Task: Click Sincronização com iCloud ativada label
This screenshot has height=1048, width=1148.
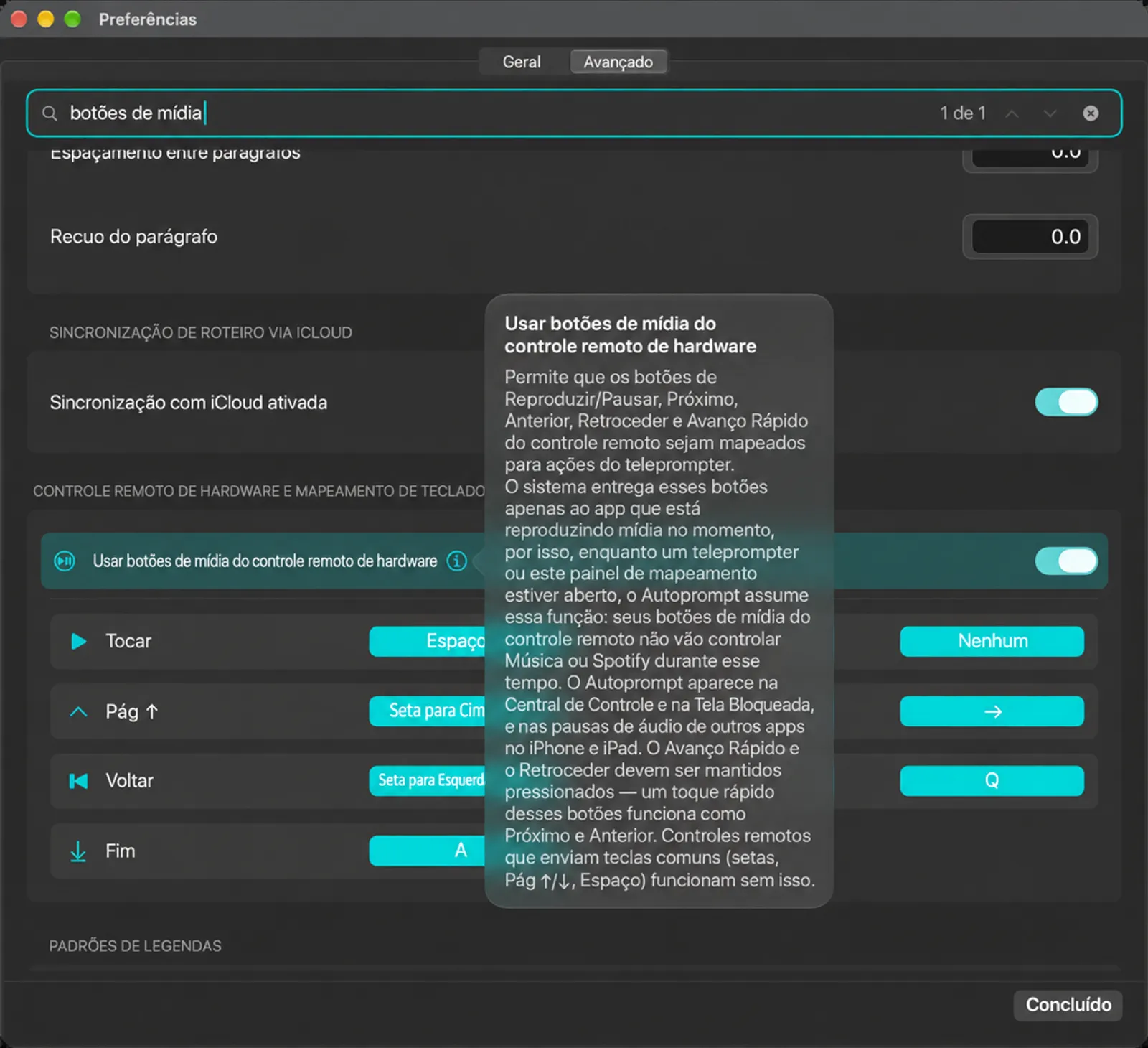Action: (x=189, y=402)
